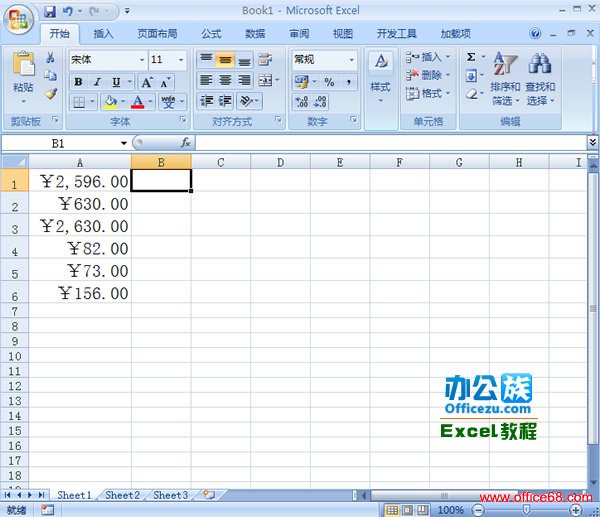Activate the Format Painter brush
The height and width of the screenshot is (517, 600).
pyautogui.click(x=51, y=93)
